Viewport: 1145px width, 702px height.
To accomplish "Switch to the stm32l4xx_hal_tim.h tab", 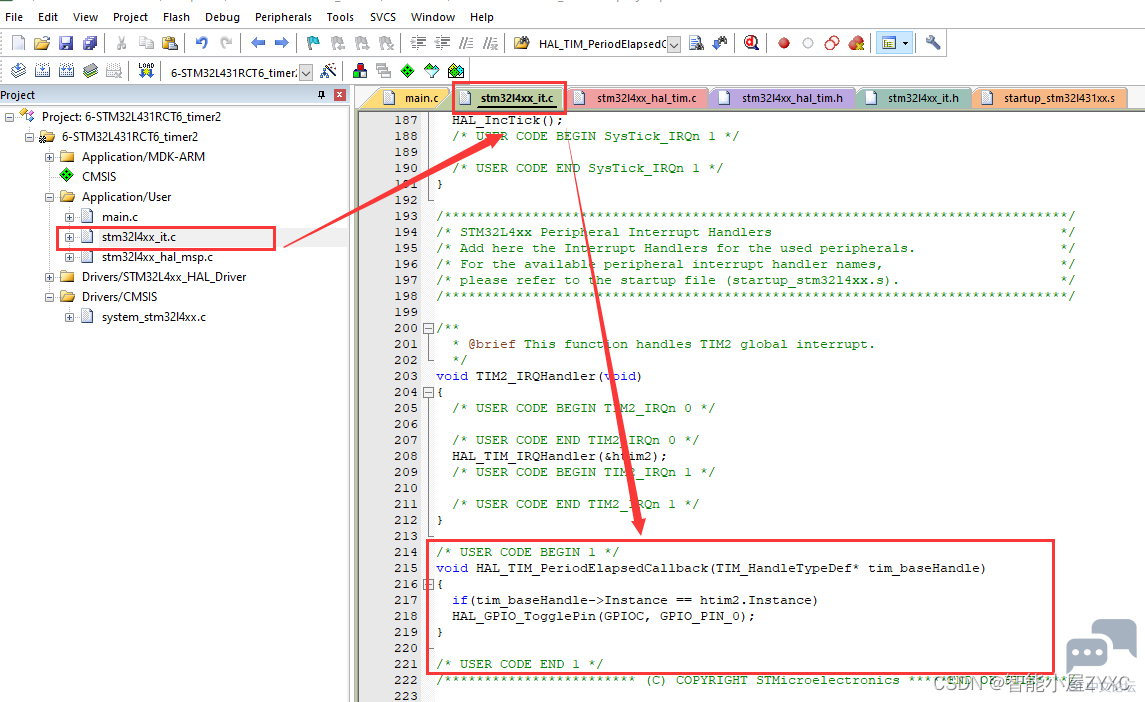I will [781, 98].
